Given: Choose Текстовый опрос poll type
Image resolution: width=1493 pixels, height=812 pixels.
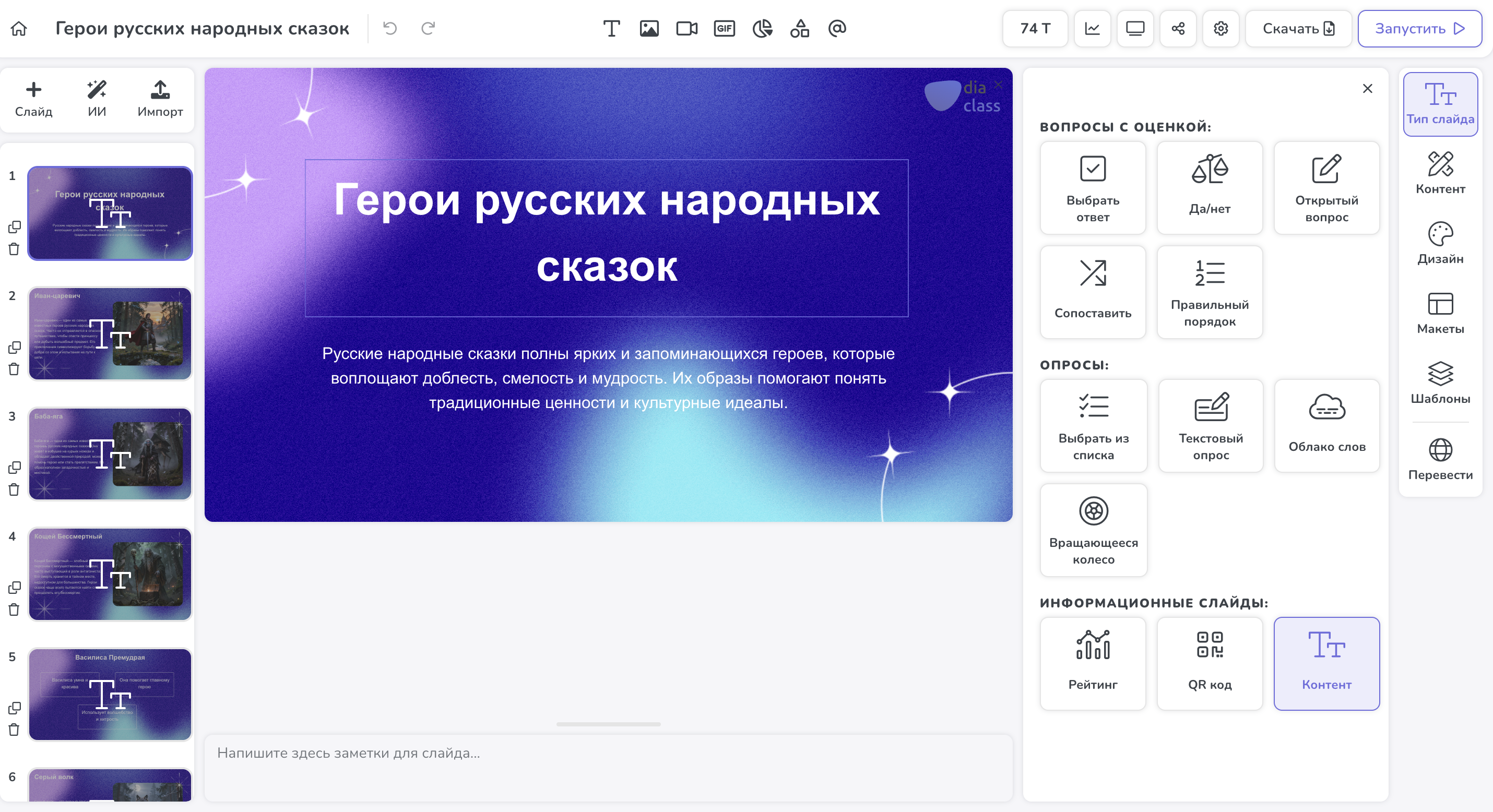Looking at the screenshot, I should pyautogui.click(x=1211, y=426).
